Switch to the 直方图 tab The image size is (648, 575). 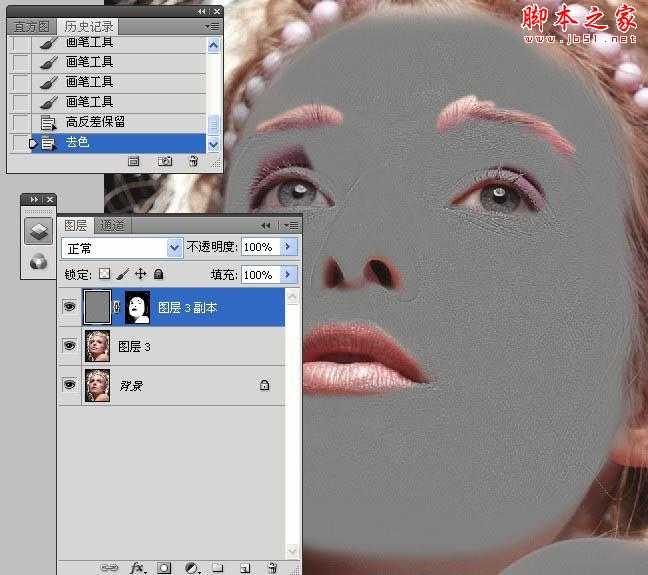point(31,27)
